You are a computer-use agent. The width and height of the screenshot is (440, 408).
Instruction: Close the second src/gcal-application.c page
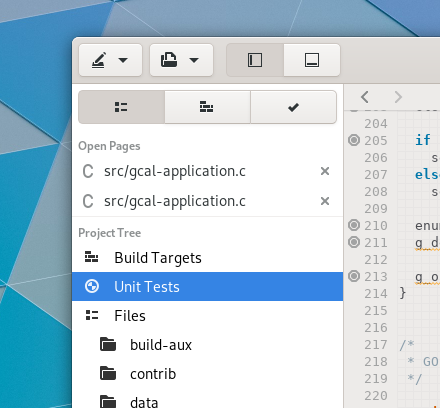coord(325,201)
